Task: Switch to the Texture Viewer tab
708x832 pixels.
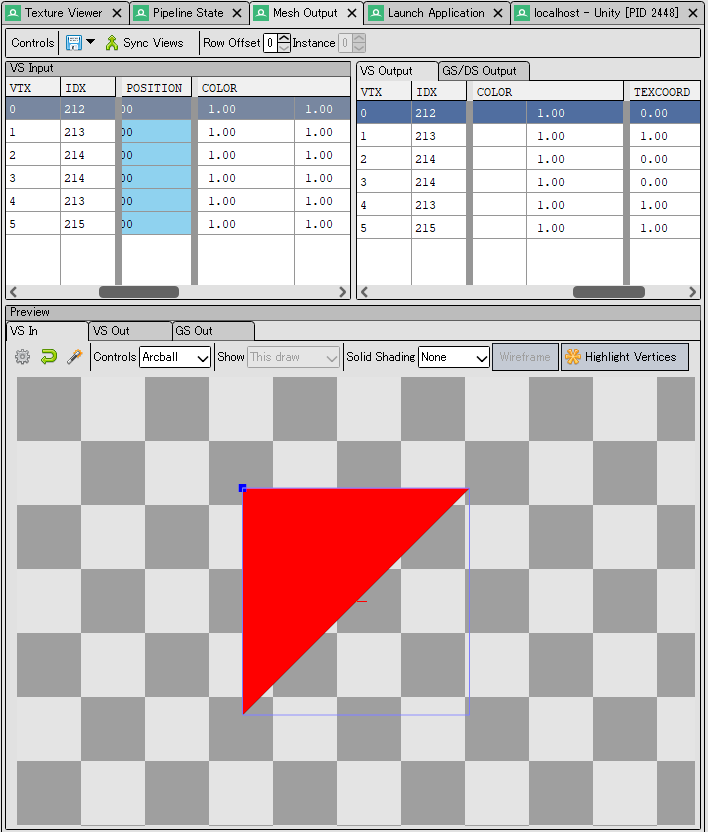Action: point(63,13)
